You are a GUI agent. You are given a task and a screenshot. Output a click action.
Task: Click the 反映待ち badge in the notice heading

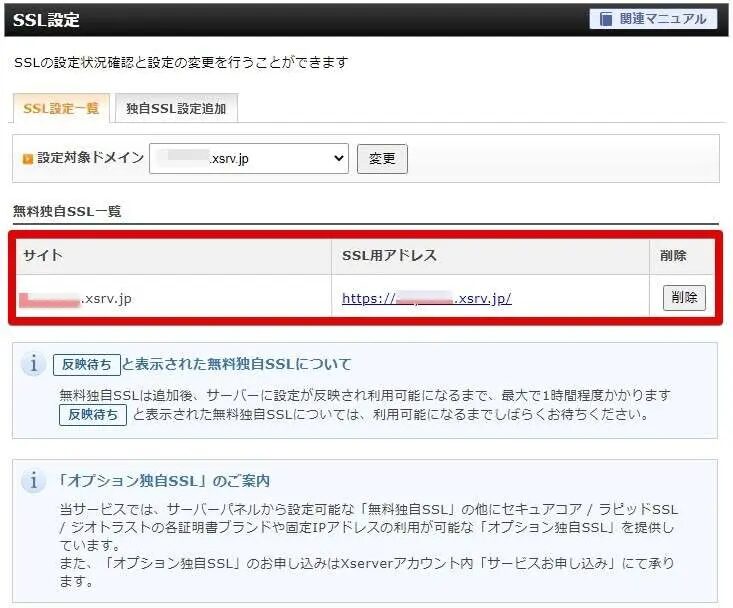point(86,364)
